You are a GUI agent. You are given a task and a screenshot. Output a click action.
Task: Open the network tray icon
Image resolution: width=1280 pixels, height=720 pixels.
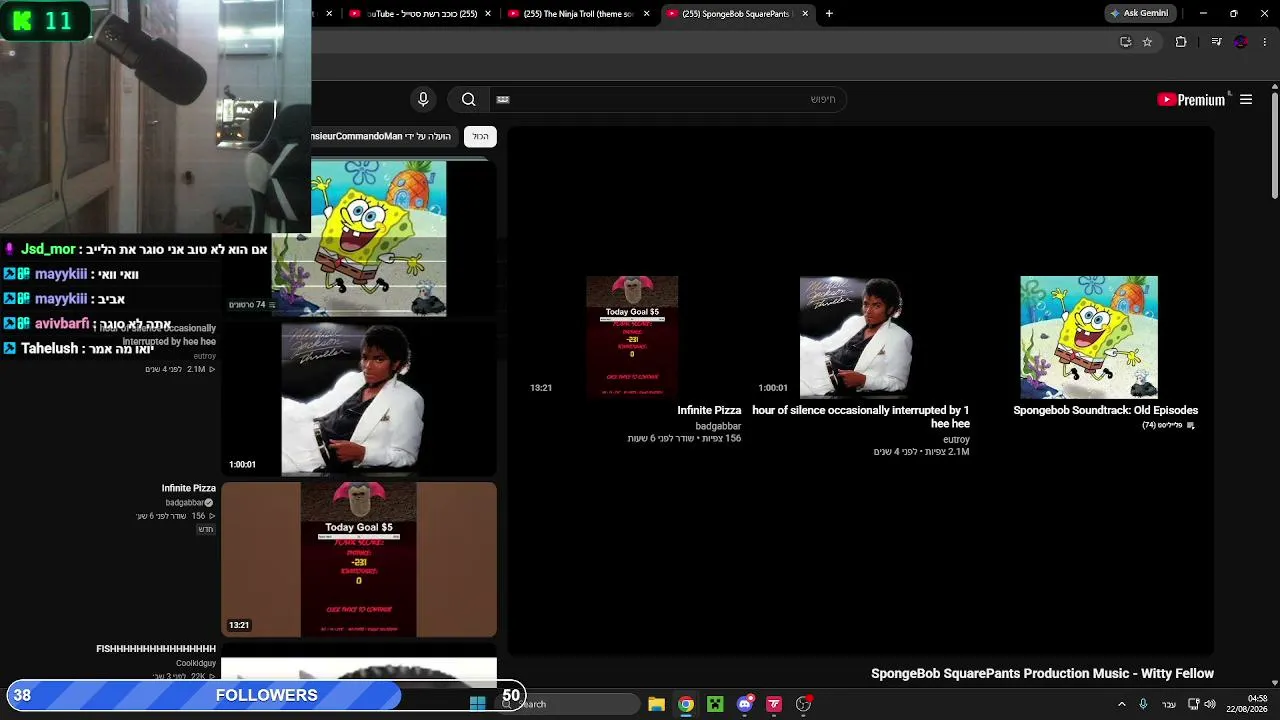[1193, 704]
